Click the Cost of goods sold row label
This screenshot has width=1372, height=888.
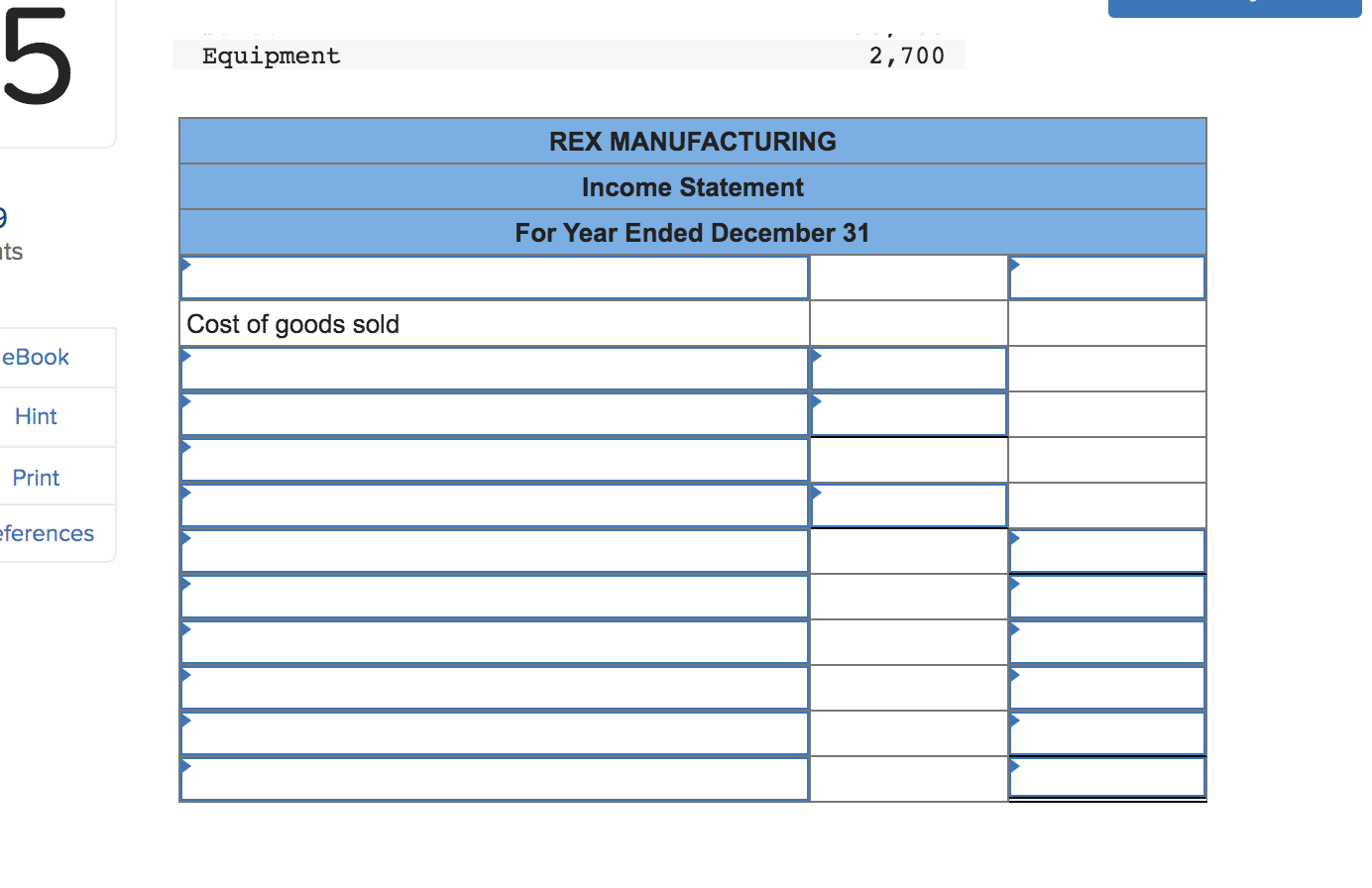(293, 324)
